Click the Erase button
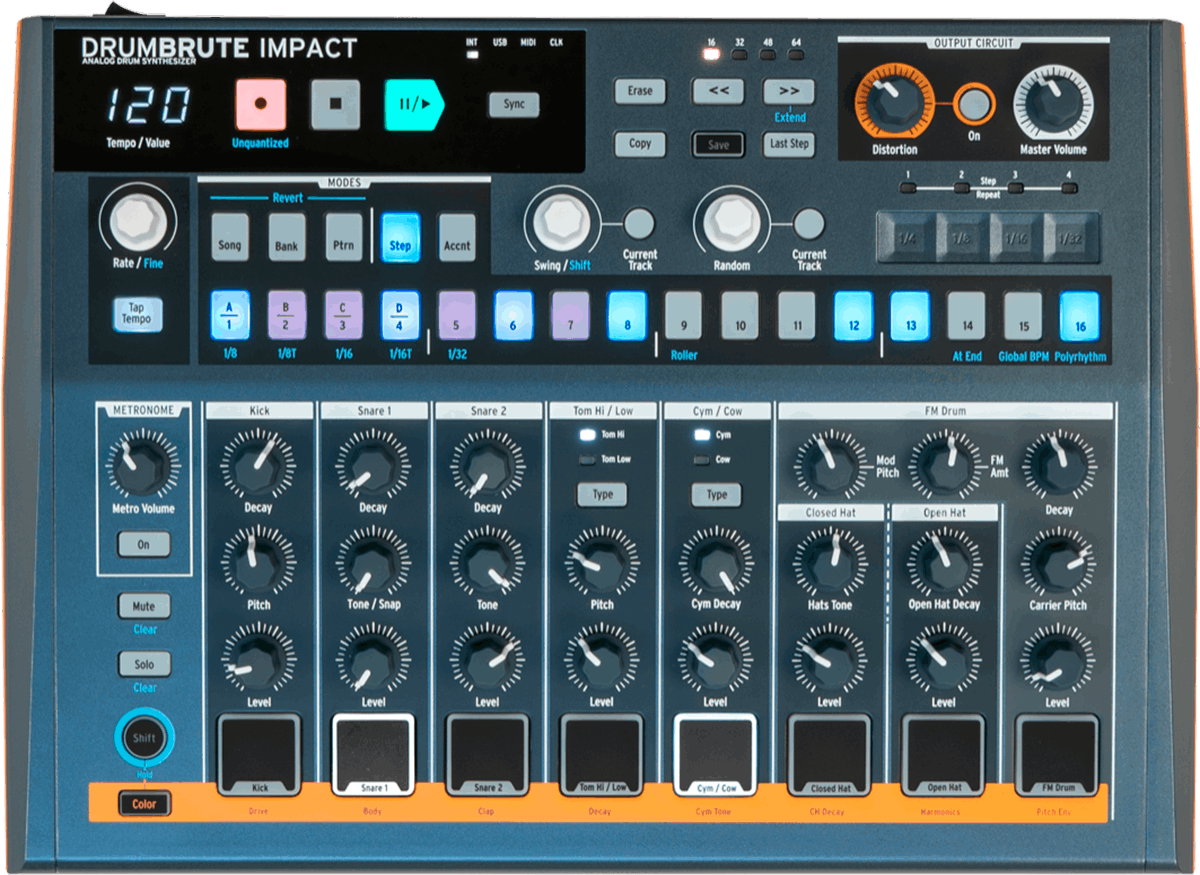The width and height of the screenshot is (1200, 875). [x=640, y=91]
